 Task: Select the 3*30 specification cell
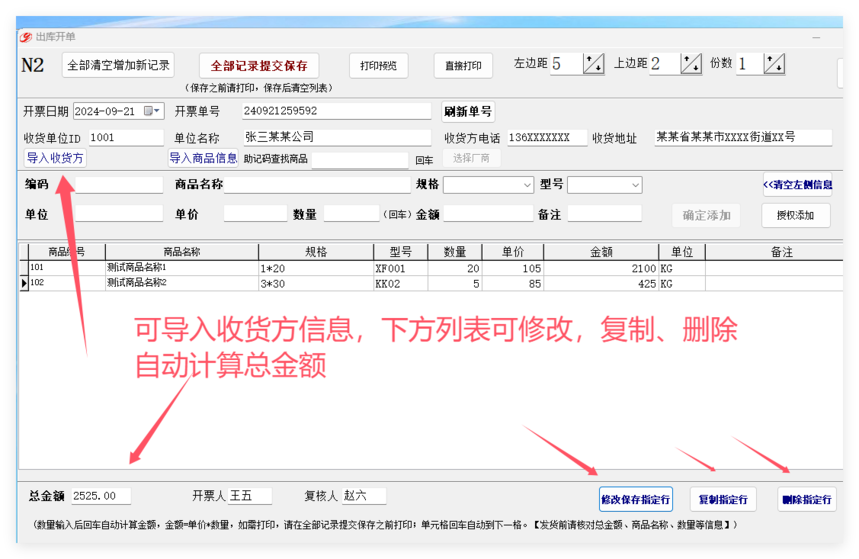[x=316, y=283]
